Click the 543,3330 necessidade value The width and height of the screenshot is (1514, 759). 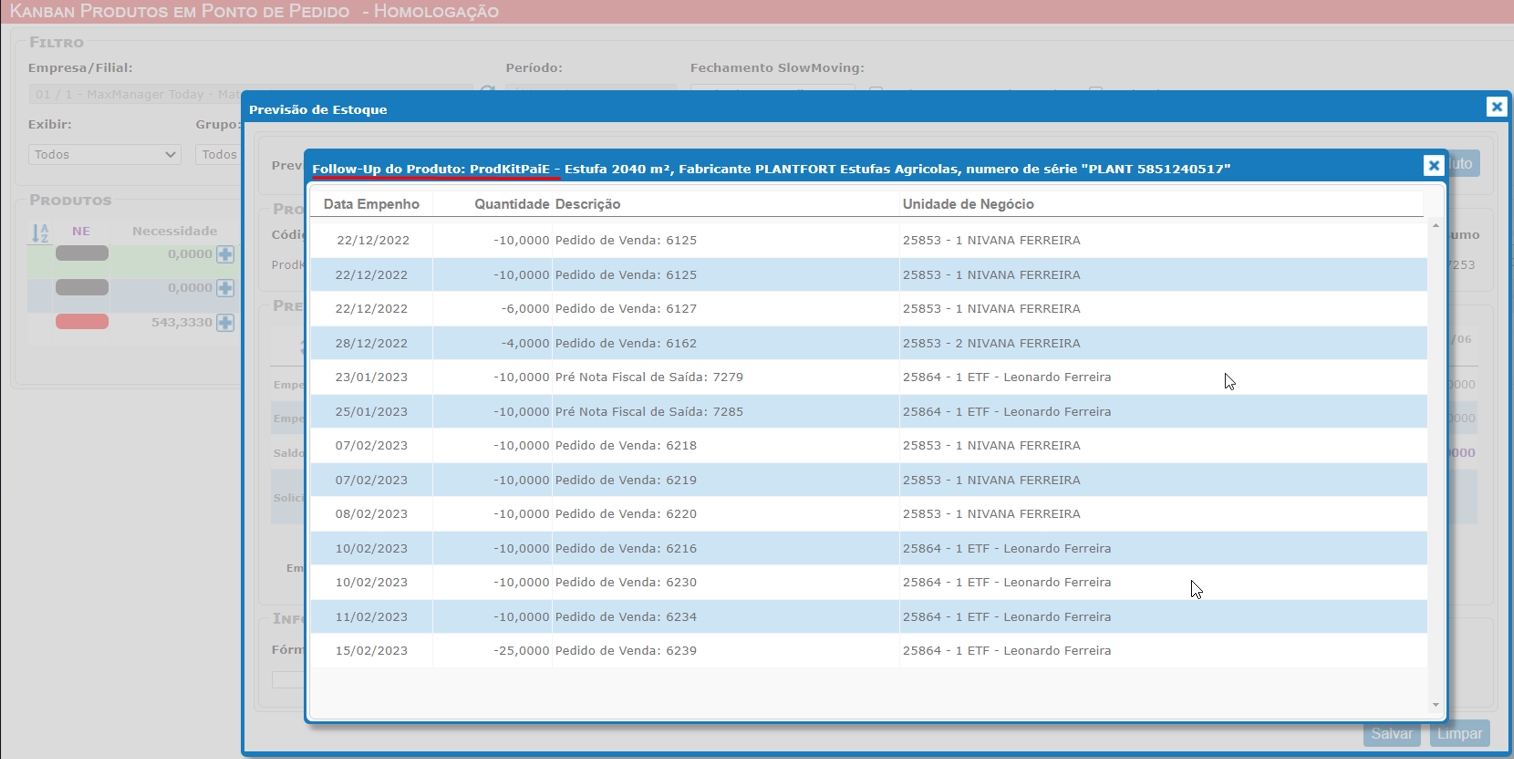(x=182, y=322)
